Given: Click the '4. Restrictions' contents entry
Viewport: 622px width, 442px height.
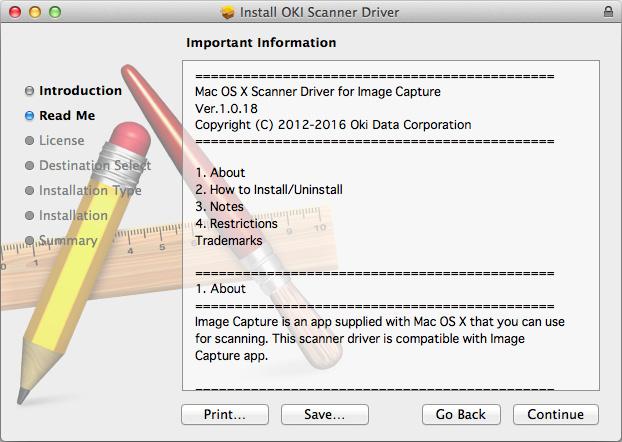Looking at the screenshot, I should pyautogui.click(x=236, y=223).
